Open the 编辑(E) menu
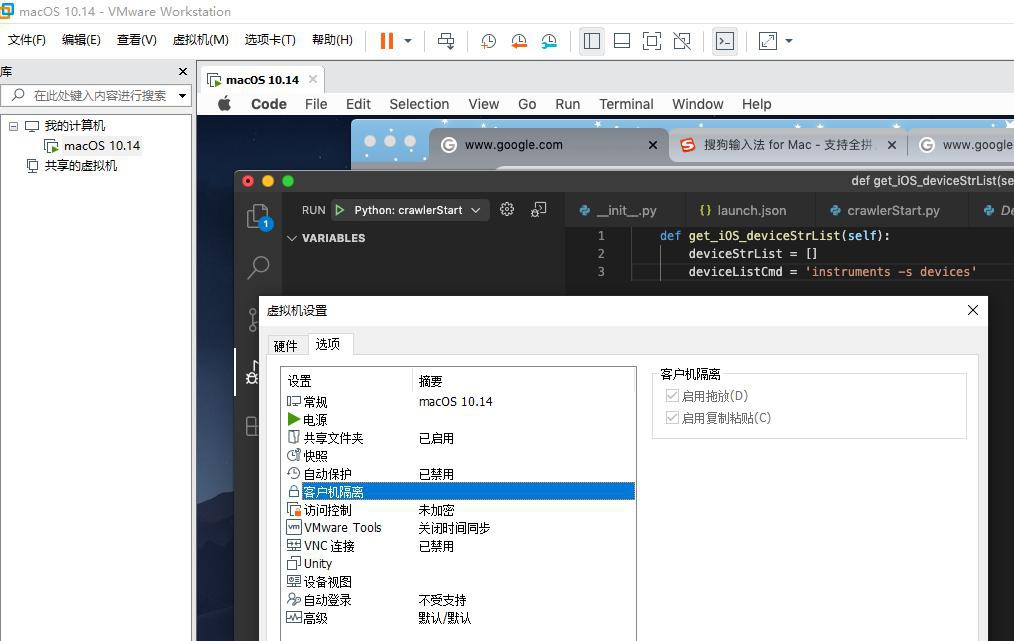 tap(81, 40)
